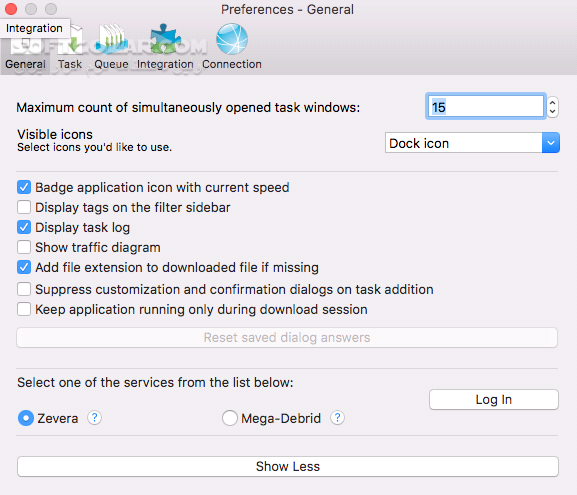This screenshot has width=577, height=495.
Task: Click the Reset saved dialog answers button
Action: coord(287,337)
